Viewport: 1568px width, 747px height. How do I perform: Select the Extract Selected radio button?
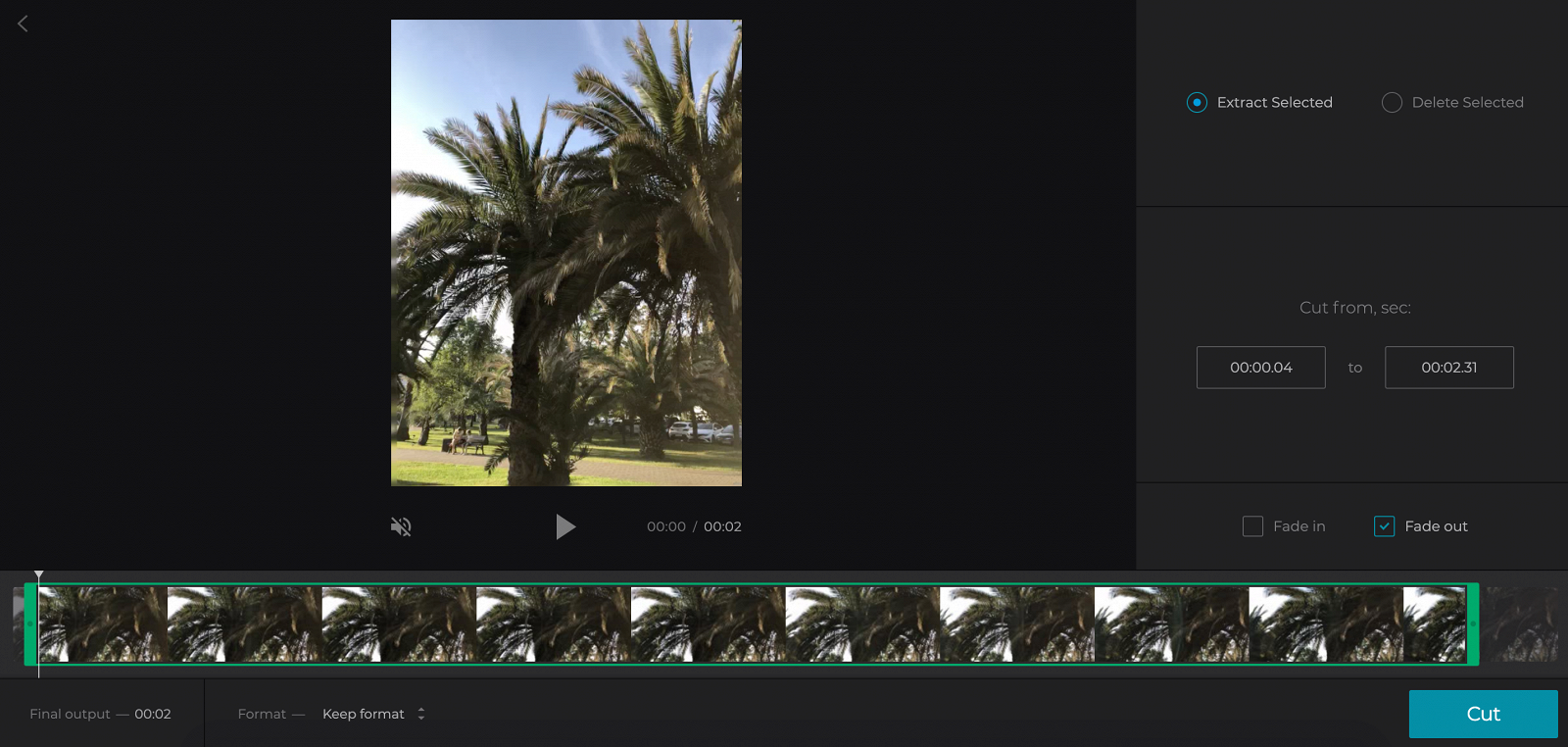click(x=1197, y=102)
